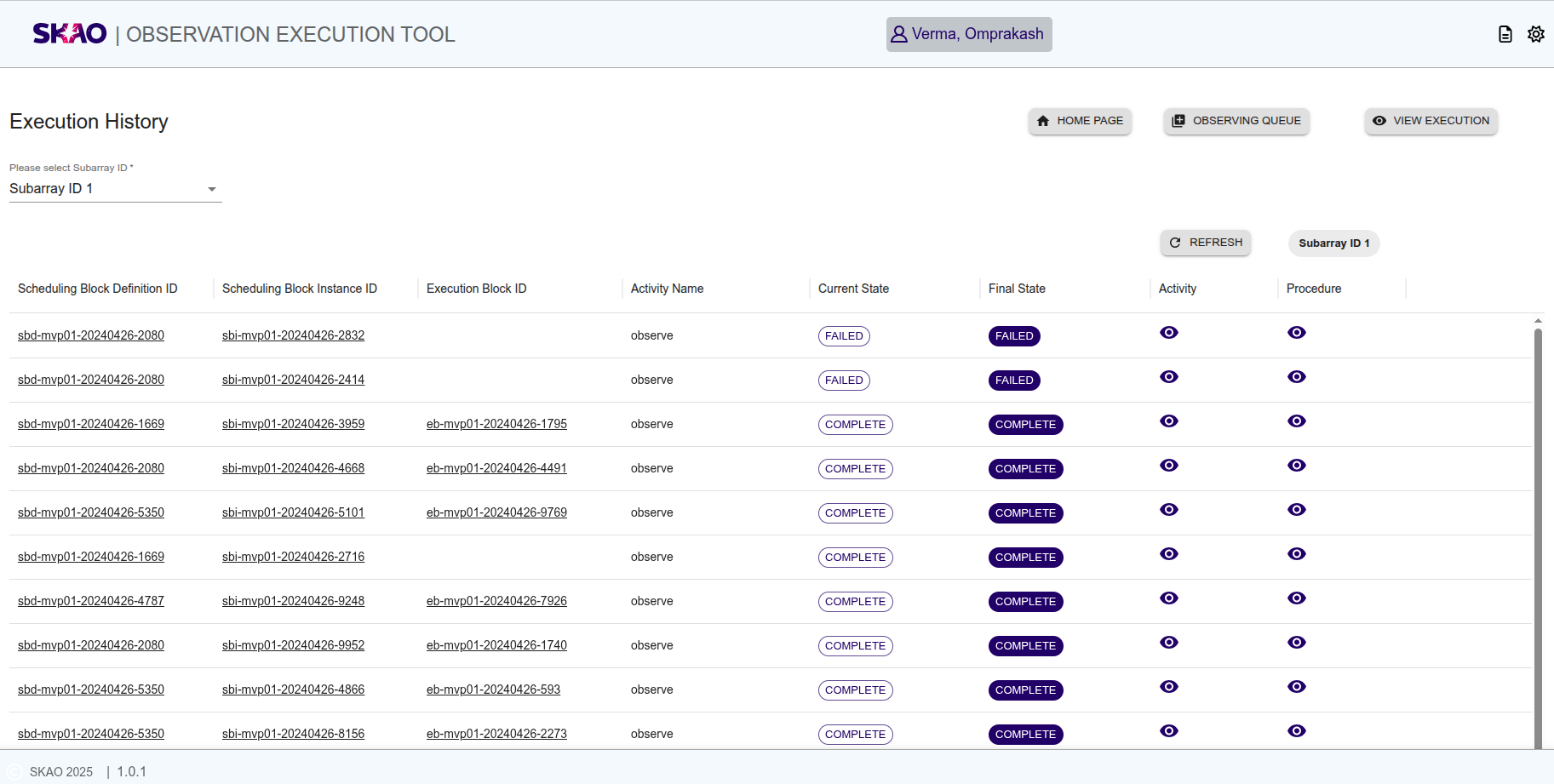Viewport: 1554px width, 784px height.
Task: View Procedure eye icon for sbi-mvp01-20240426-4668
Action: tap(1297, 466)
